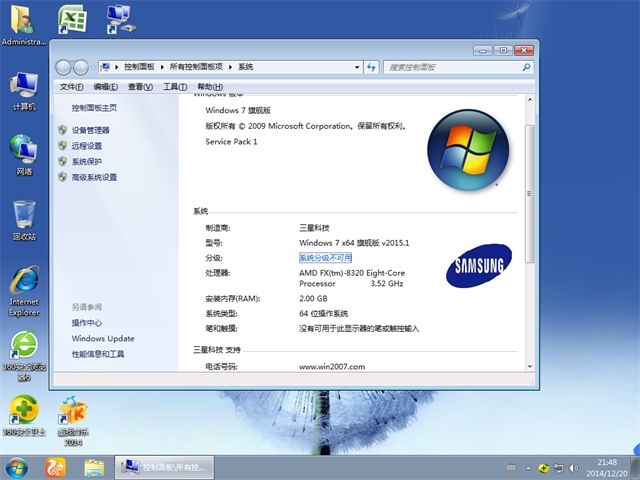Click the Forward navigation arrow button
640x480 pixels.
click(x=82, y=67)
